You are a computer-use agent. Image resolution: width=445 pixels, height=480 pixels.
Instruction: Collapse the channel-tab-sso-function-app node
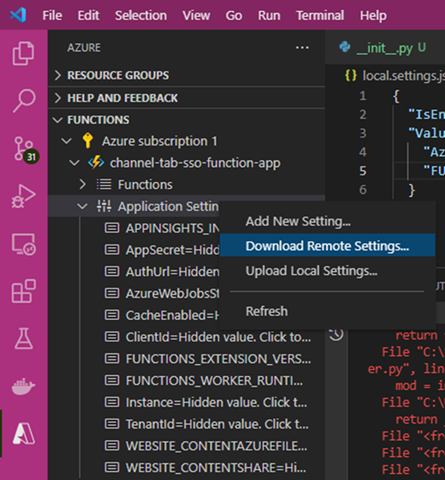click(74, 163)
